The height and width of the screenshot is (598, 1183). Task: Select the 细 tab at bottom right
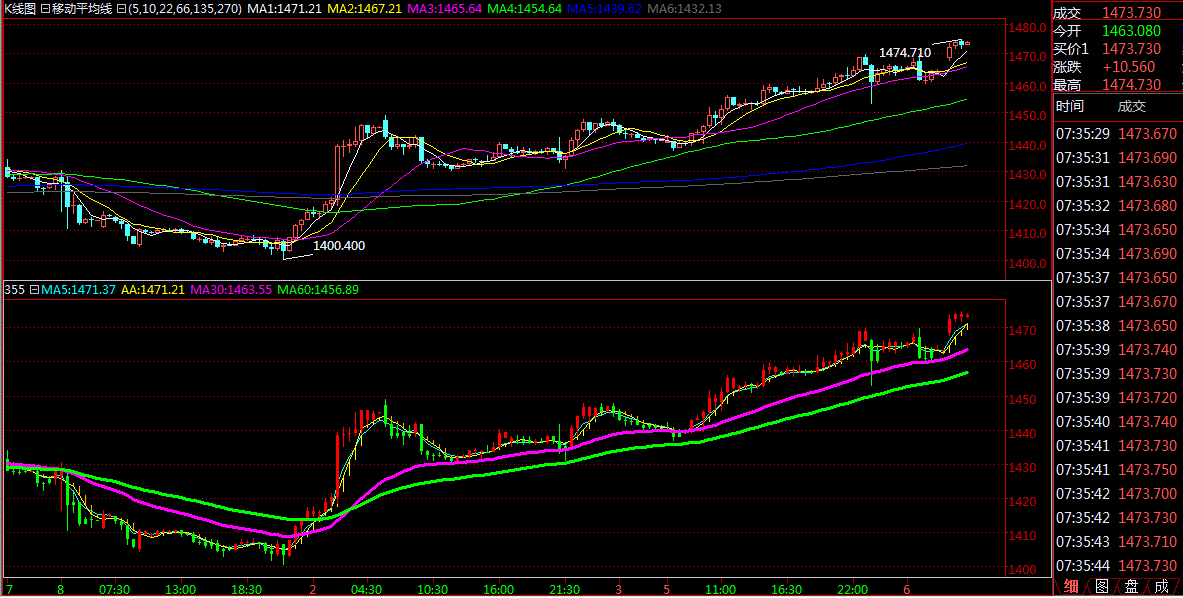(1071, 586)
